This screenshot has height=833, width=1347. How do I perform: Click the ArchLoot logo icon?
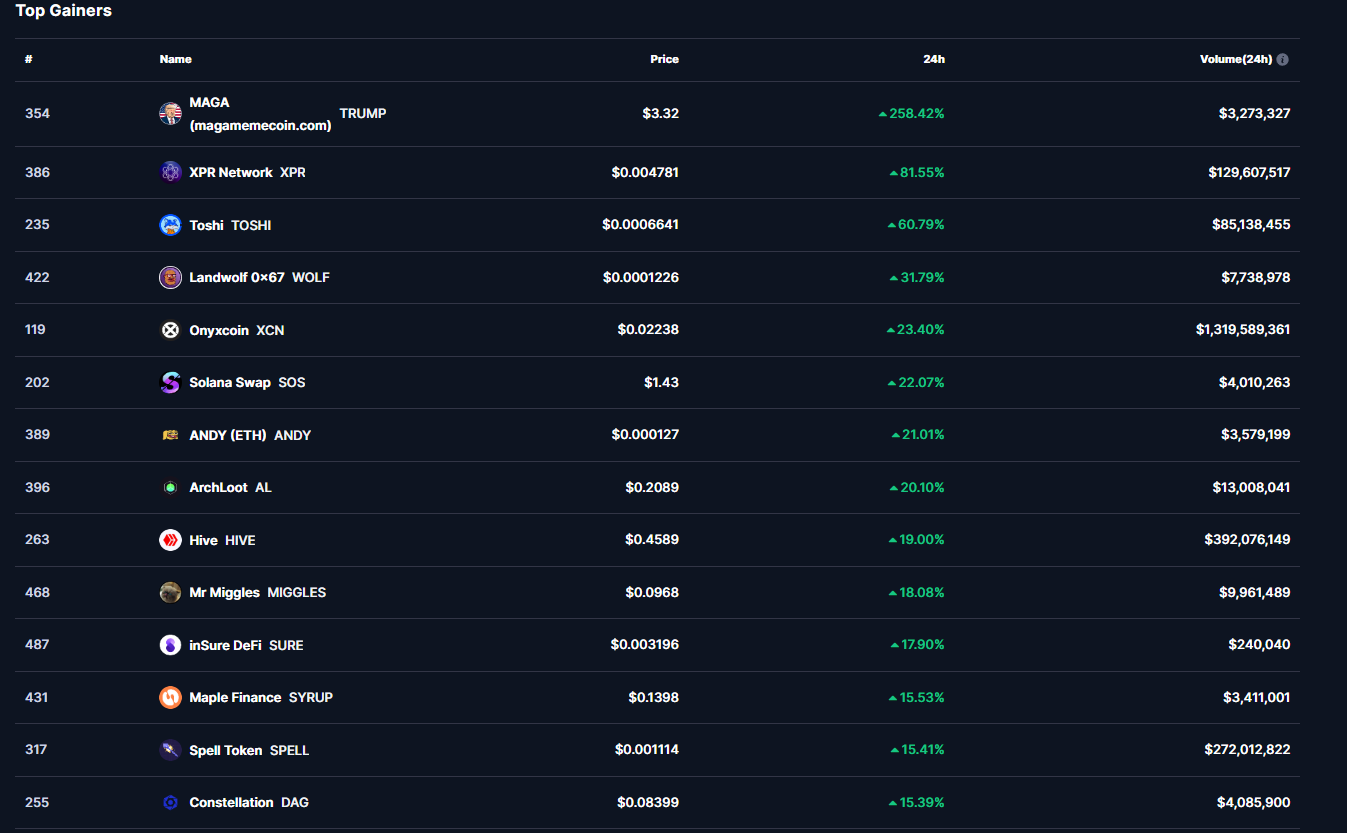170,487
